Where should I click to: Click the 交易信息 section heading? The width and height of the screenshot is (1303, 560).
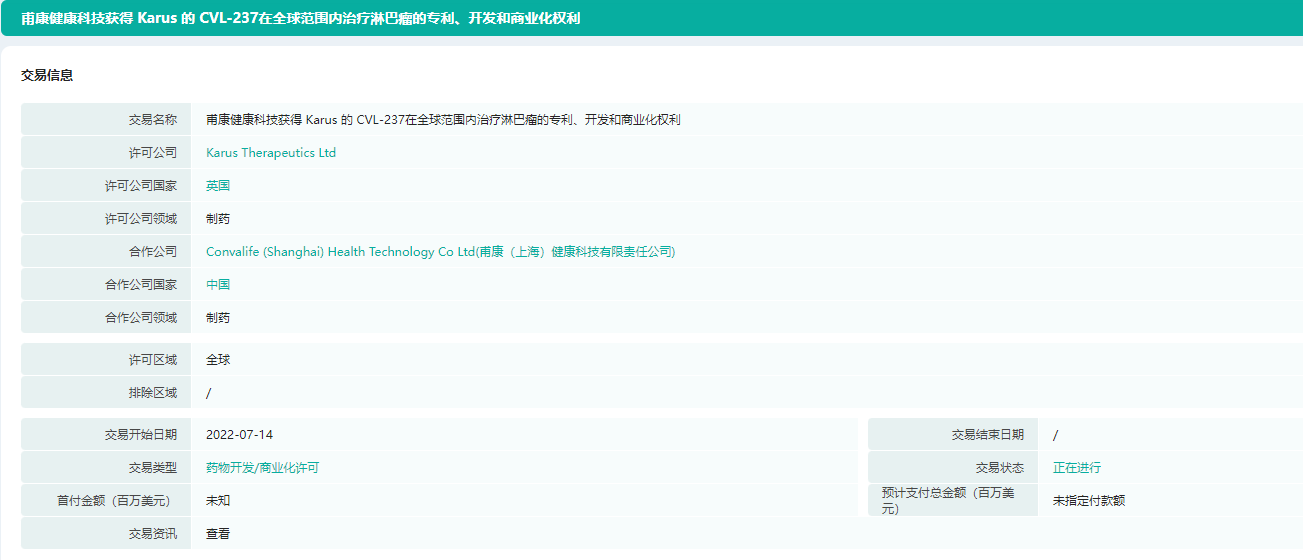(47, 75)
